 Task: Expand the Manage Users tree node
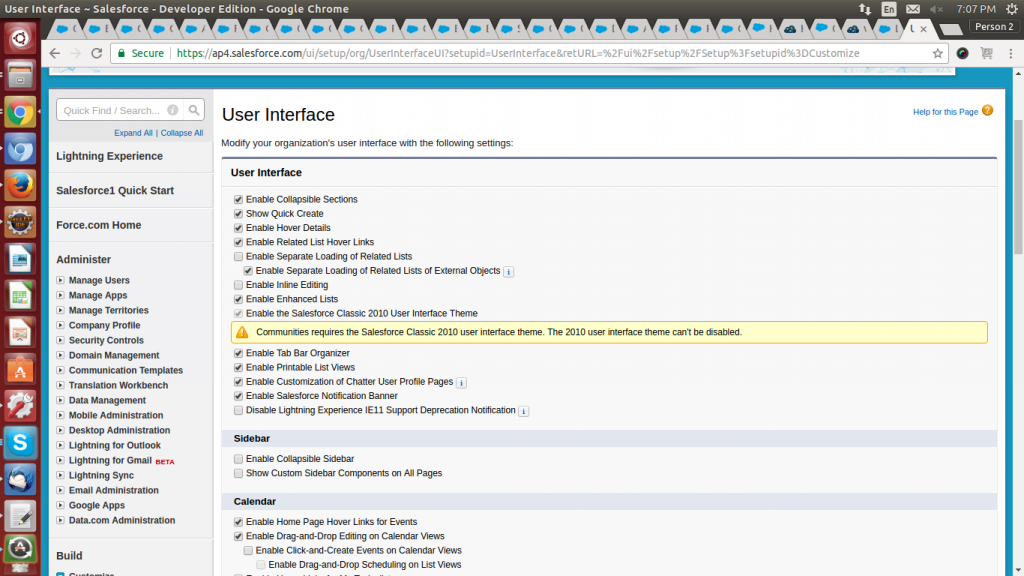[60, 281]
